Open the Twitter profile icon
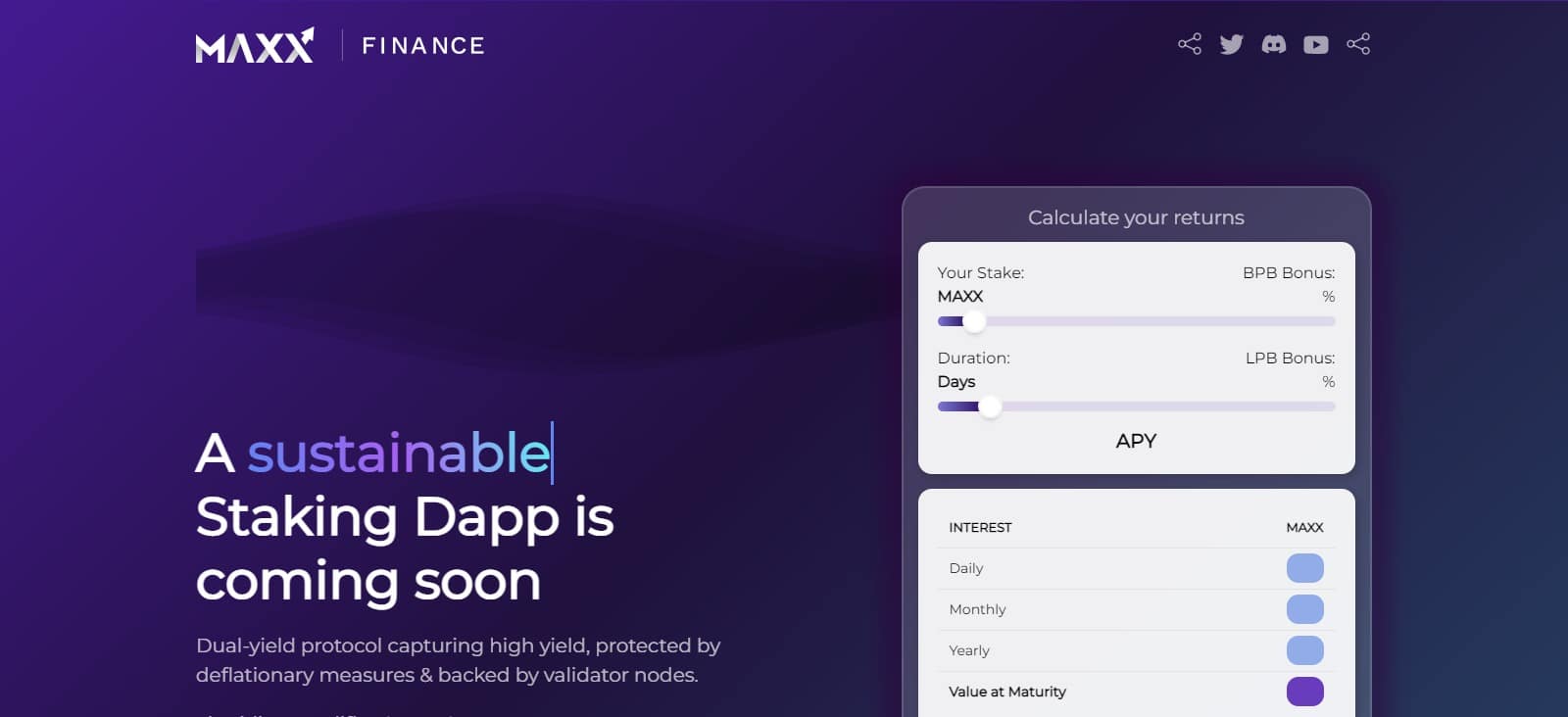The width and height of the screenshot is (1568, 717). 1232,44
